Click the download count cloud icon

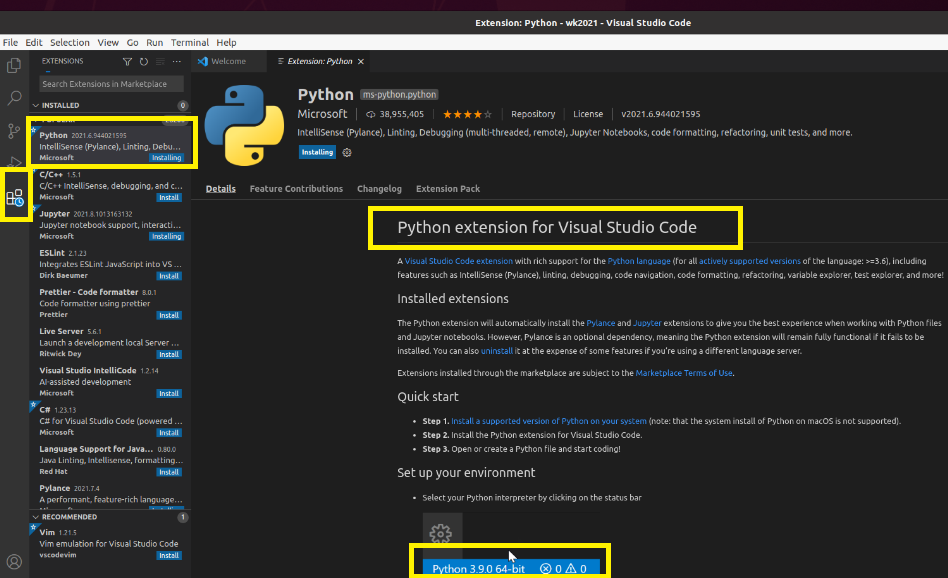[371, 114]
